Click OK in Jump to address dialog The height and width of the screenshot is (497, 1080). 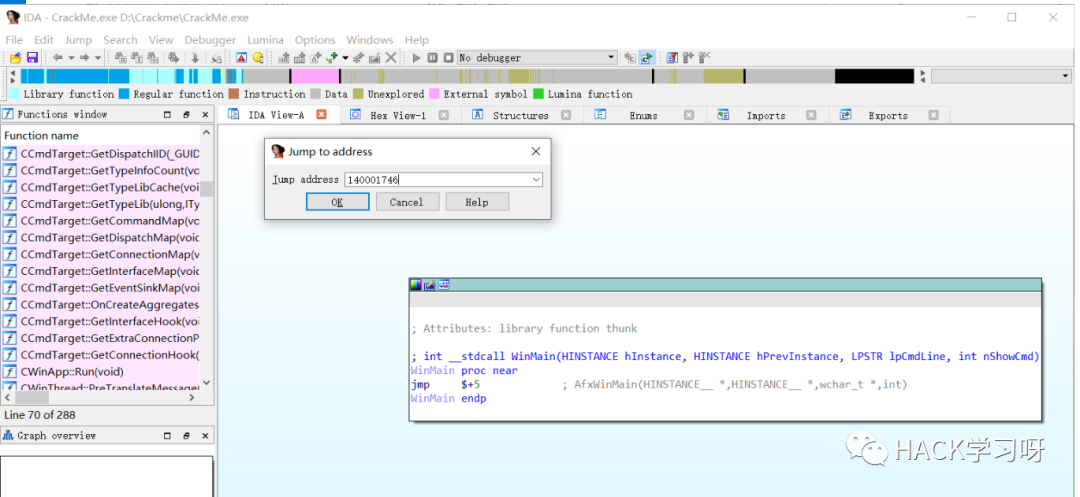[x=337, y=202]
